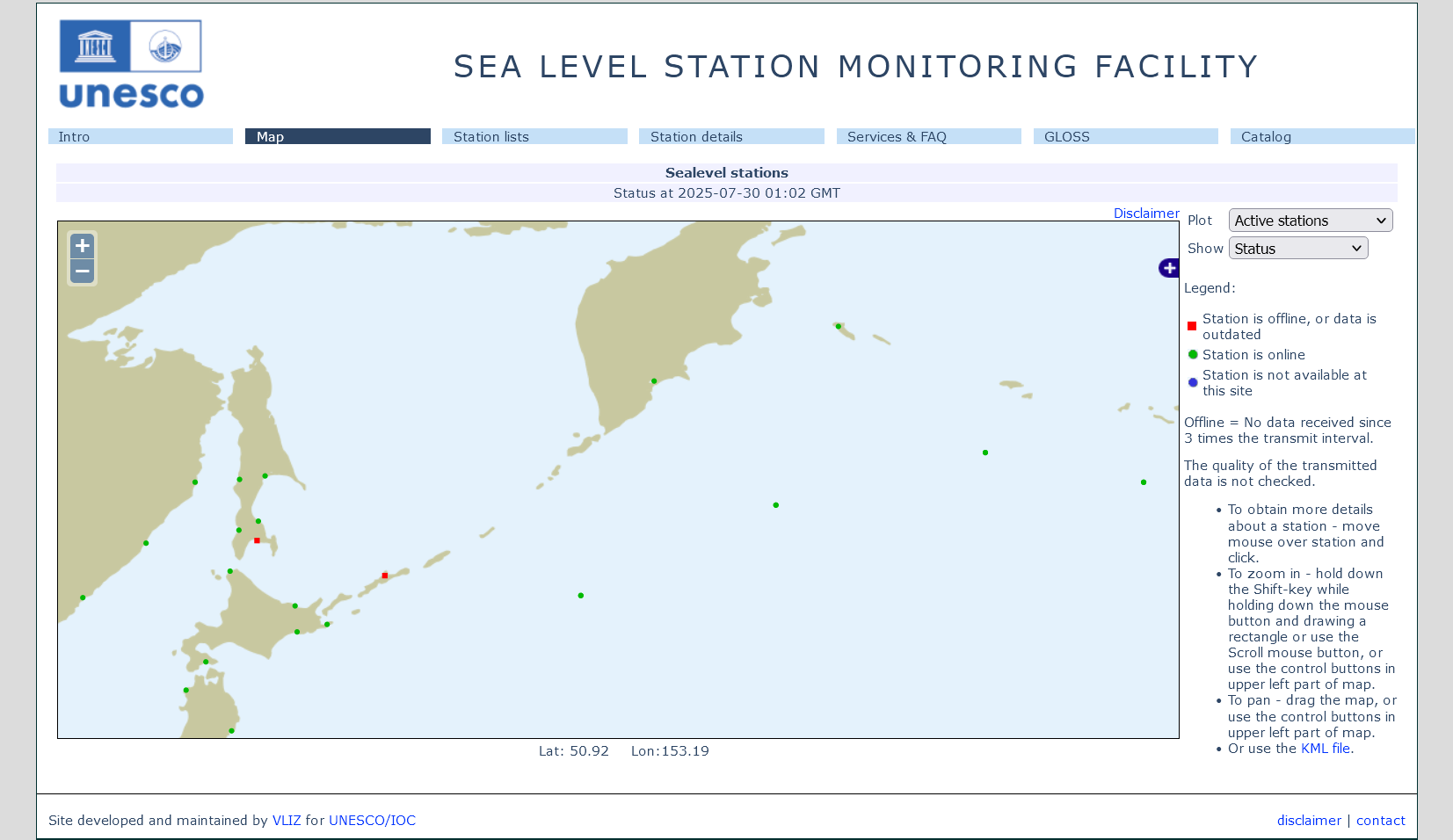The image size is (1453, 840).
Task: Select the Map tab
Action: tap(338, 136)
